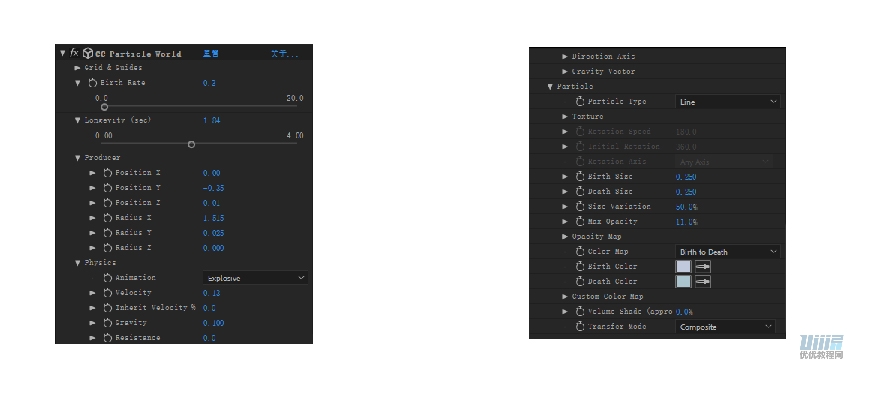The image size is (870, 394).
Task: Click the Birth Color swatch
Action: coord(683,267)
